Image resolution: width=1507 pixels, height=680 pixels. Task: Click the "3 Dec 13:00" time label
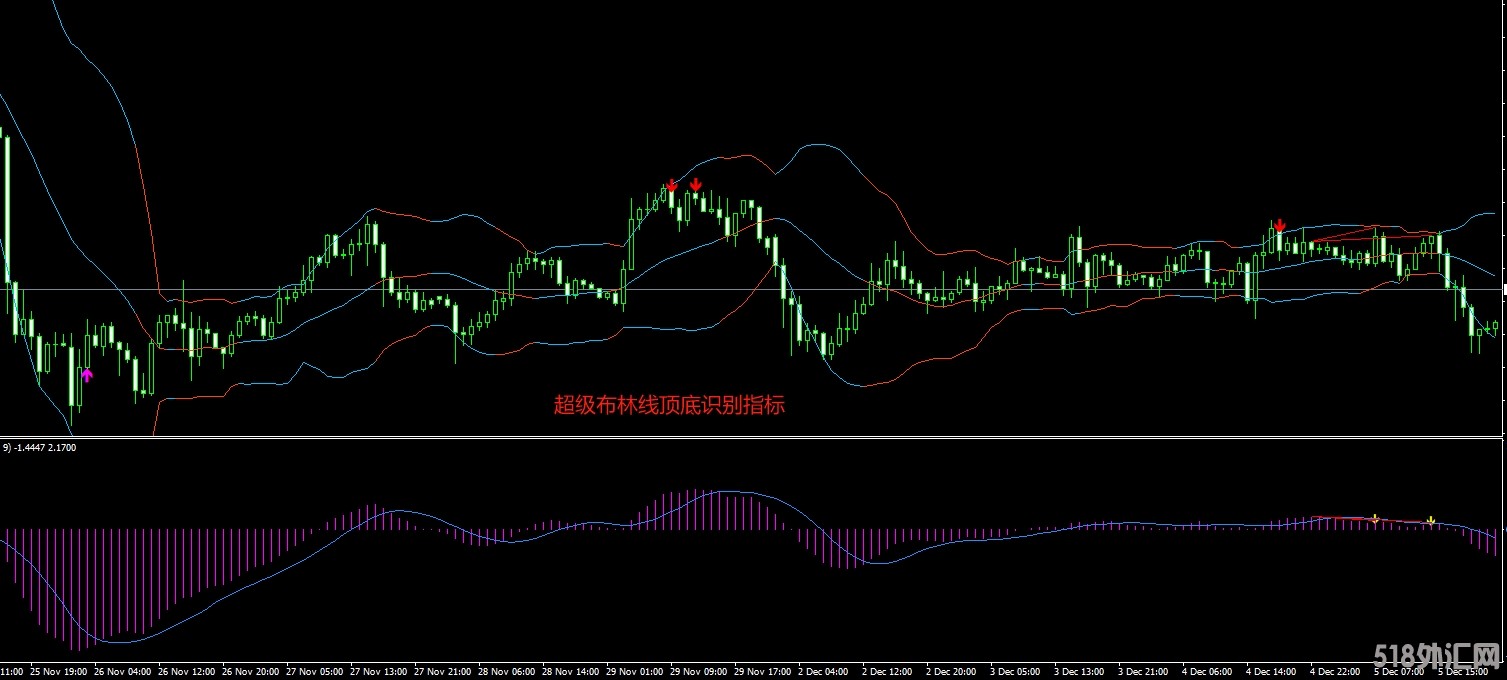[x=1080, y=672]
